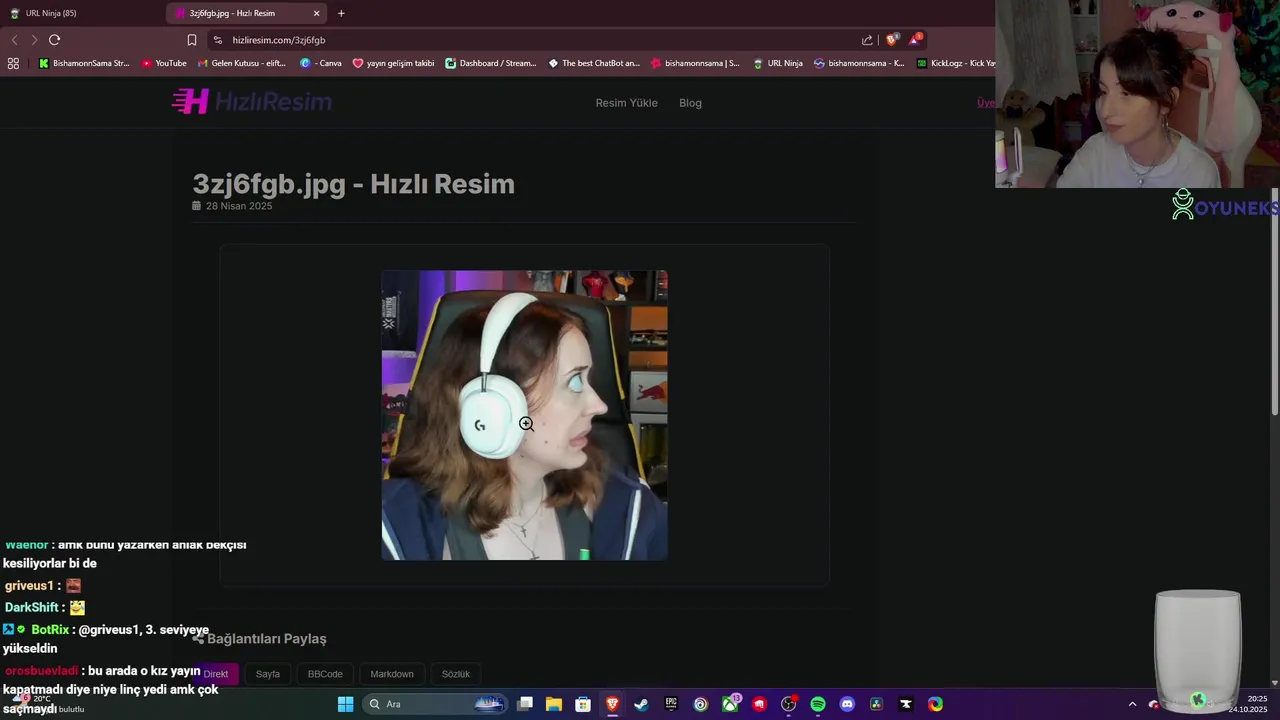Reload the page with the refresh icon
Viewport: 1280px width, 720px height.
pyautogui.click(x=55, y=40)
